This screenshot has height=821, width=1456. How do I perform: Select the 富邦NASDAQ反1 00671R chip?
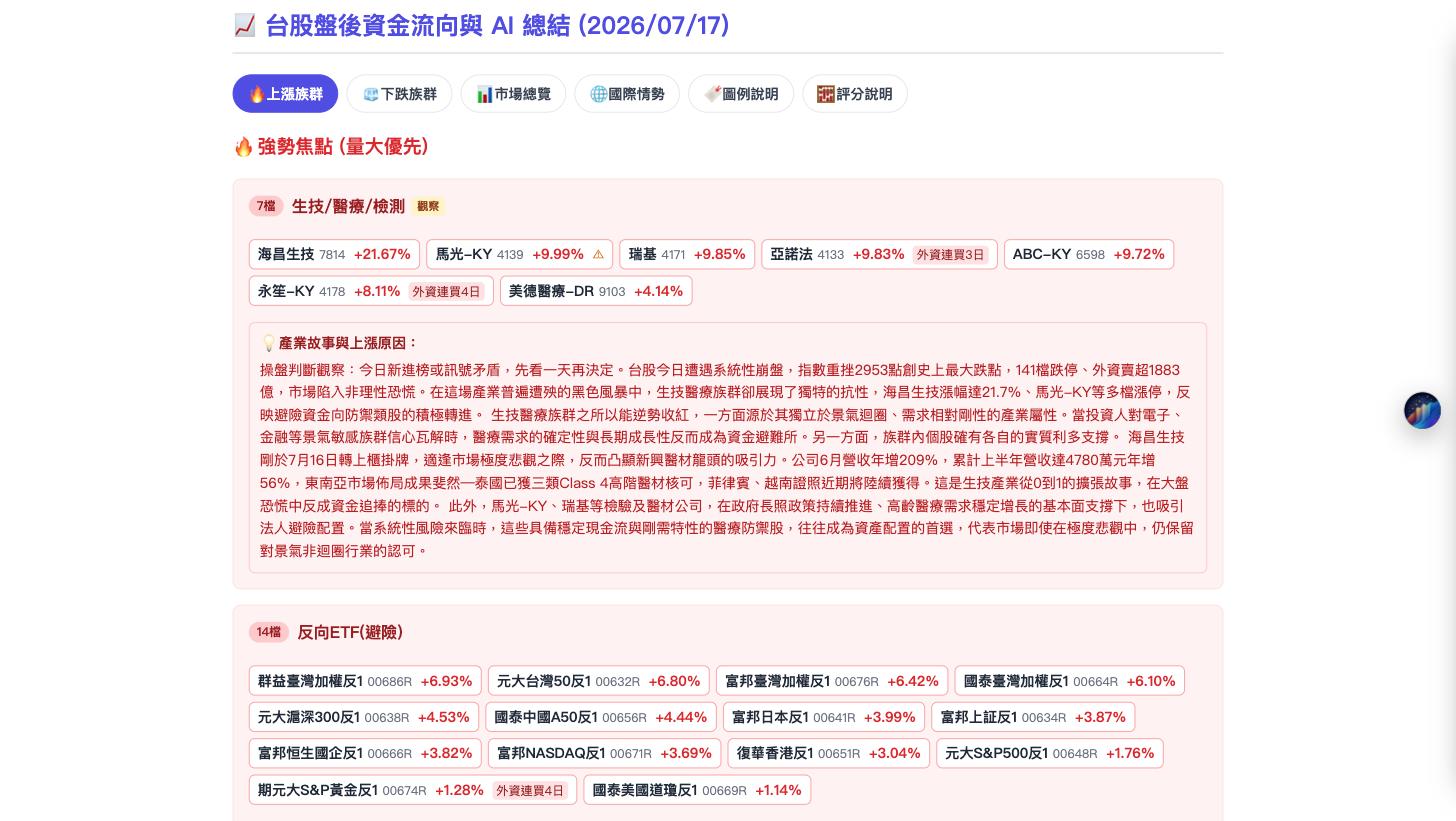604,753
